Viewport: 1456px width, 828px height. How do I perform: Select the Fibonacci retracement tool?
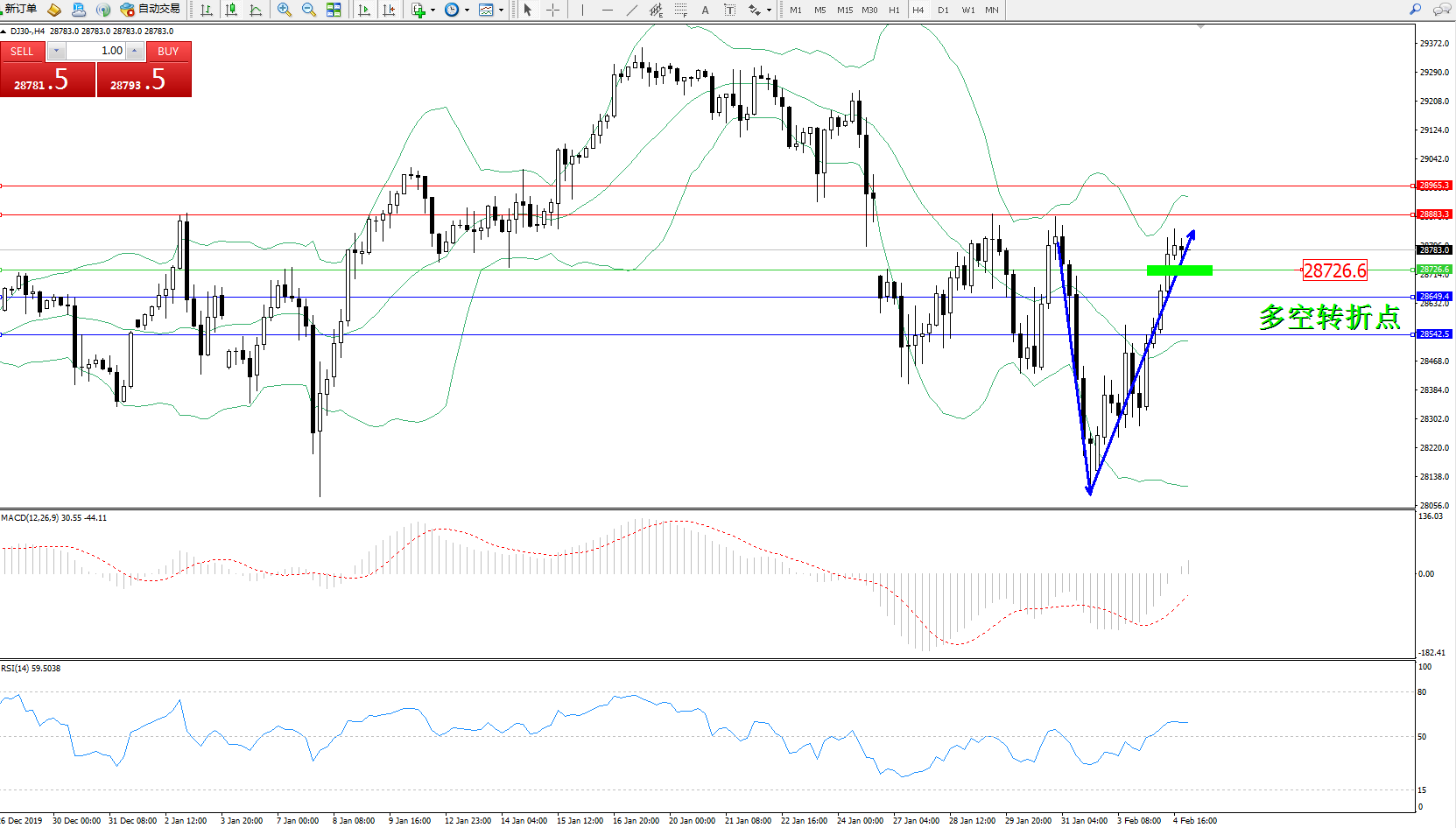(x=680, y=10)
